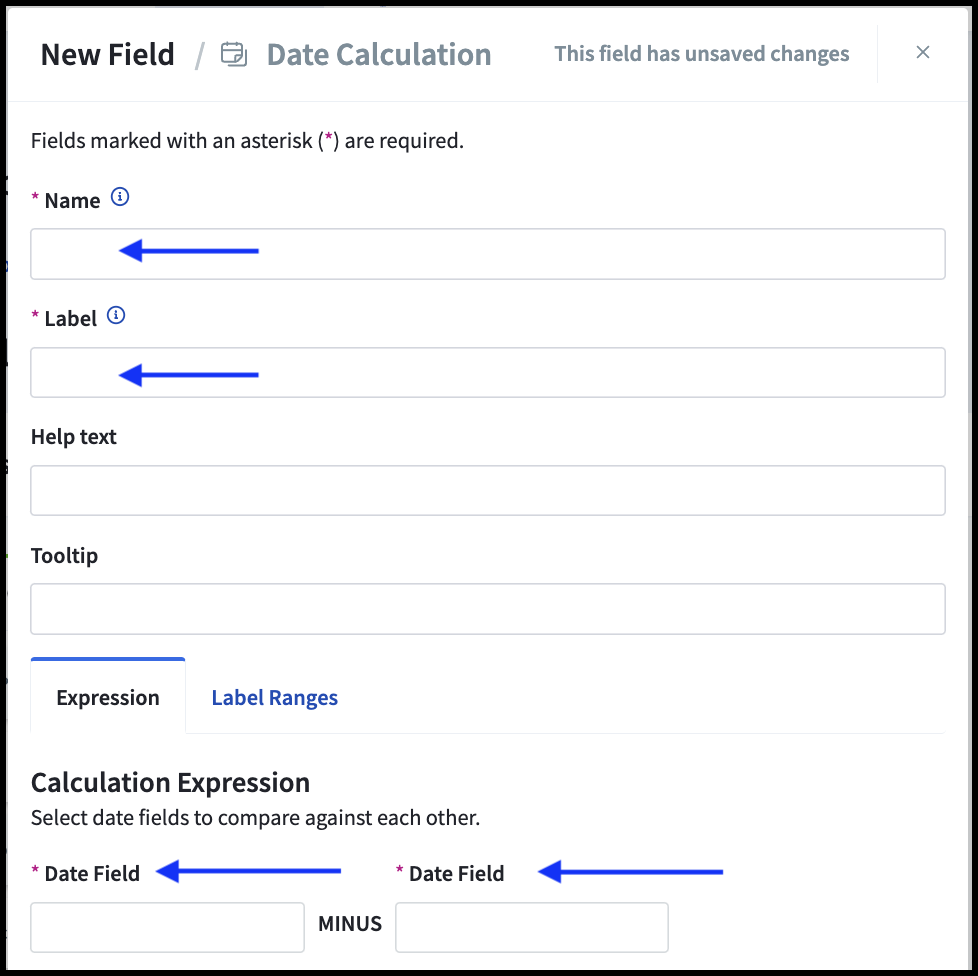Screen dimensions: 978x976
Task: Switch to the Expression tab
Action: point(108,697)
